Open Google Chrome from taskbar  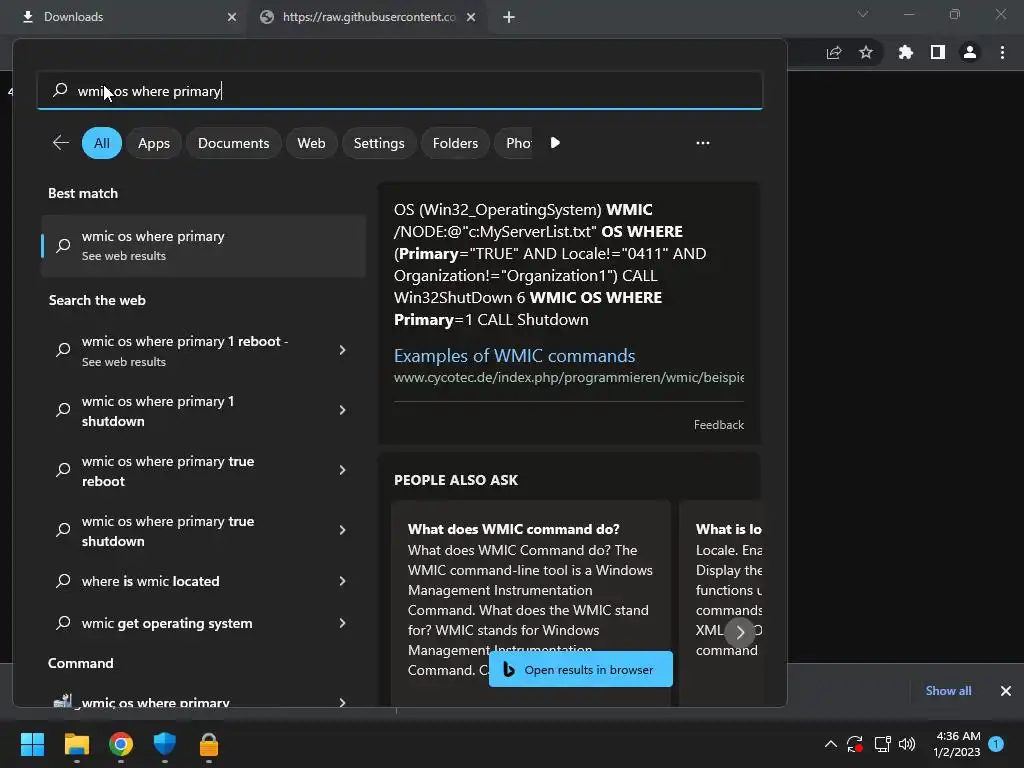coord(121,744)
